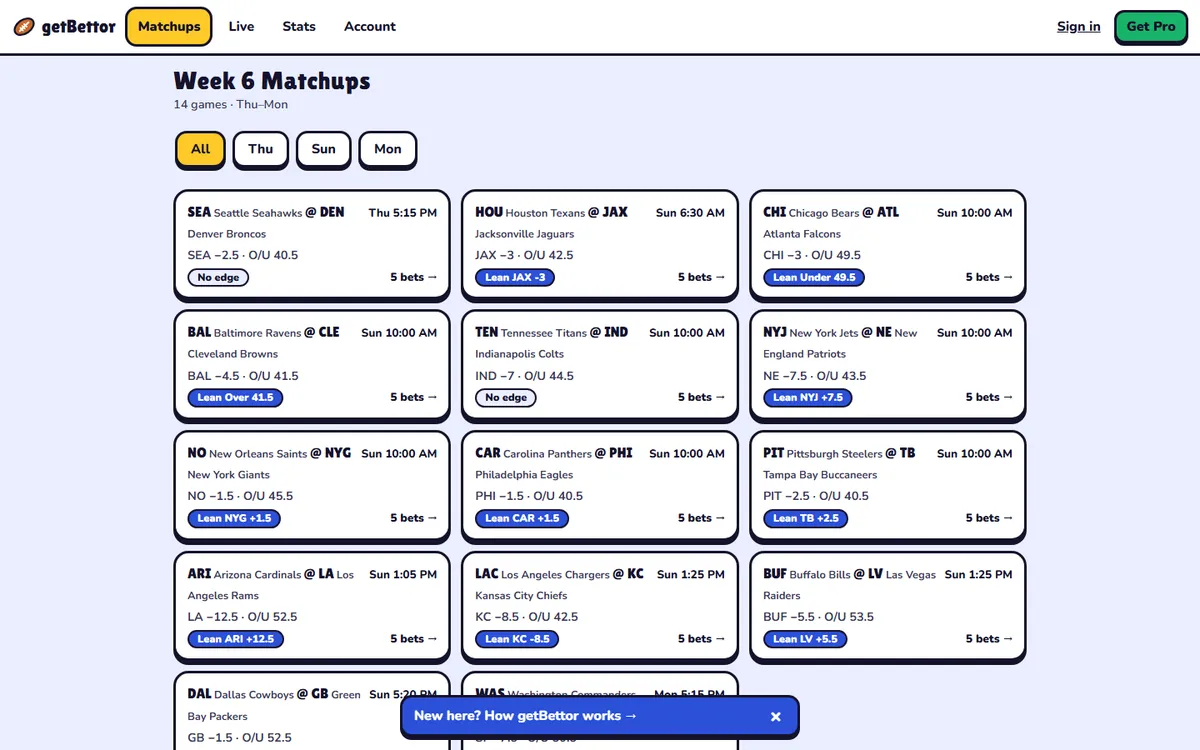This screenshot has width=1200, height=750.
Task: Click 'BUF −5.5 · O/U 53.5' odds line
Action: (819, 617)
